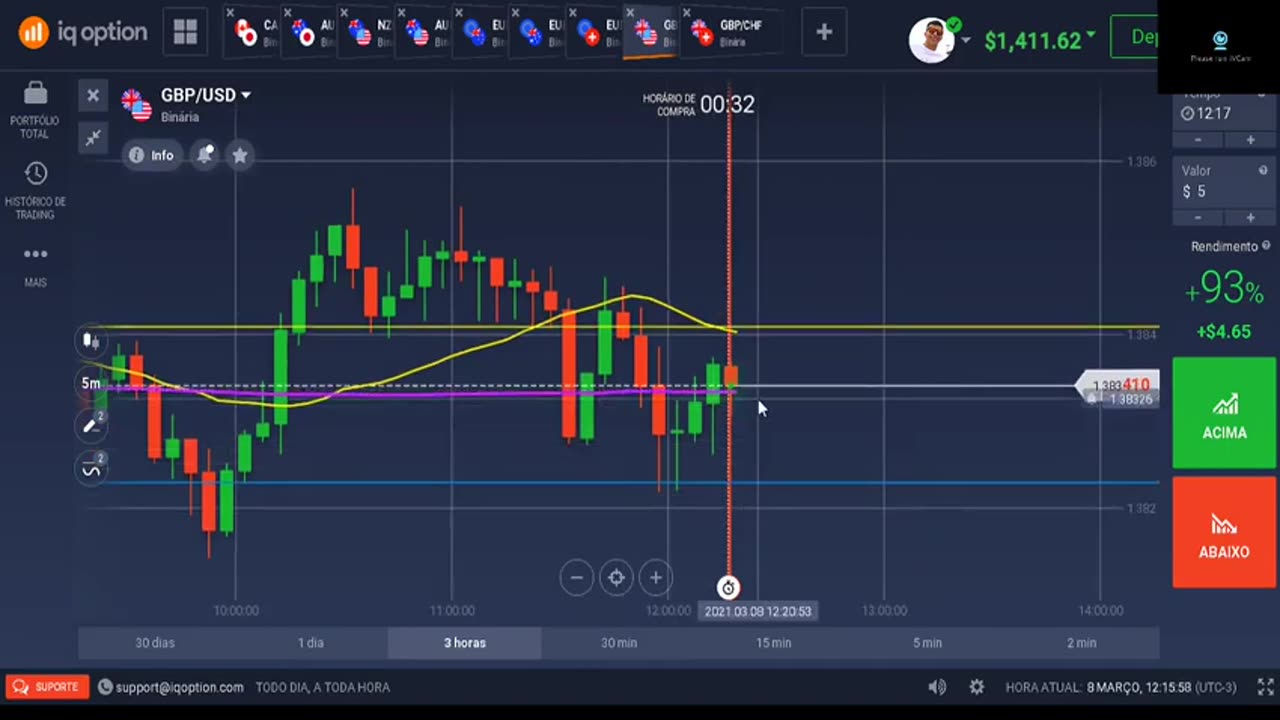Open the settings gear icon

pyautogui.click(x=976, y=687)
